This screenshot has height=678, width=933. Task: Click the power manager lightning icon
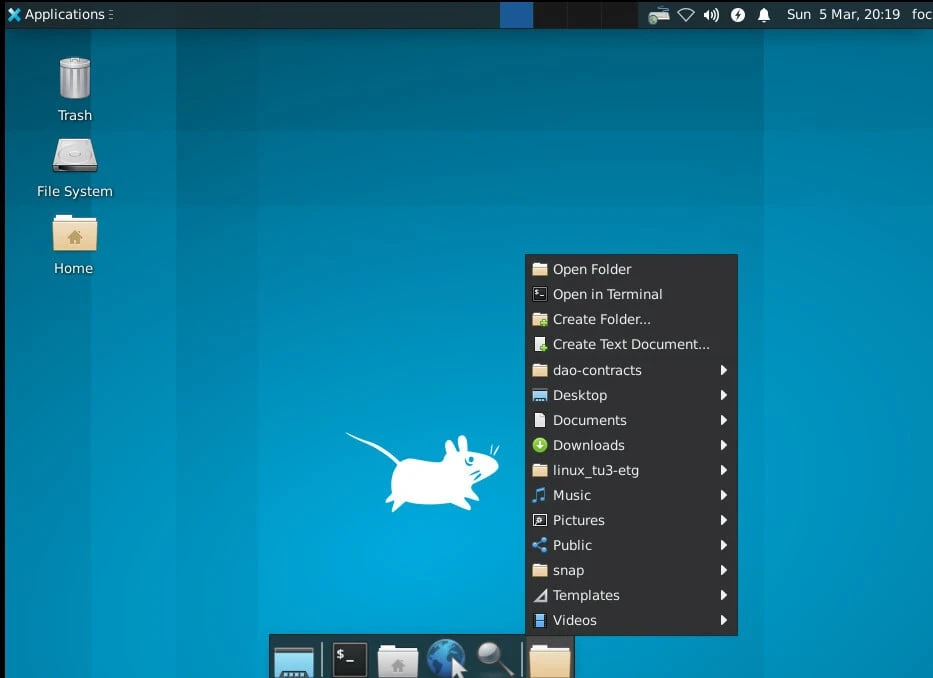(738, 15)
